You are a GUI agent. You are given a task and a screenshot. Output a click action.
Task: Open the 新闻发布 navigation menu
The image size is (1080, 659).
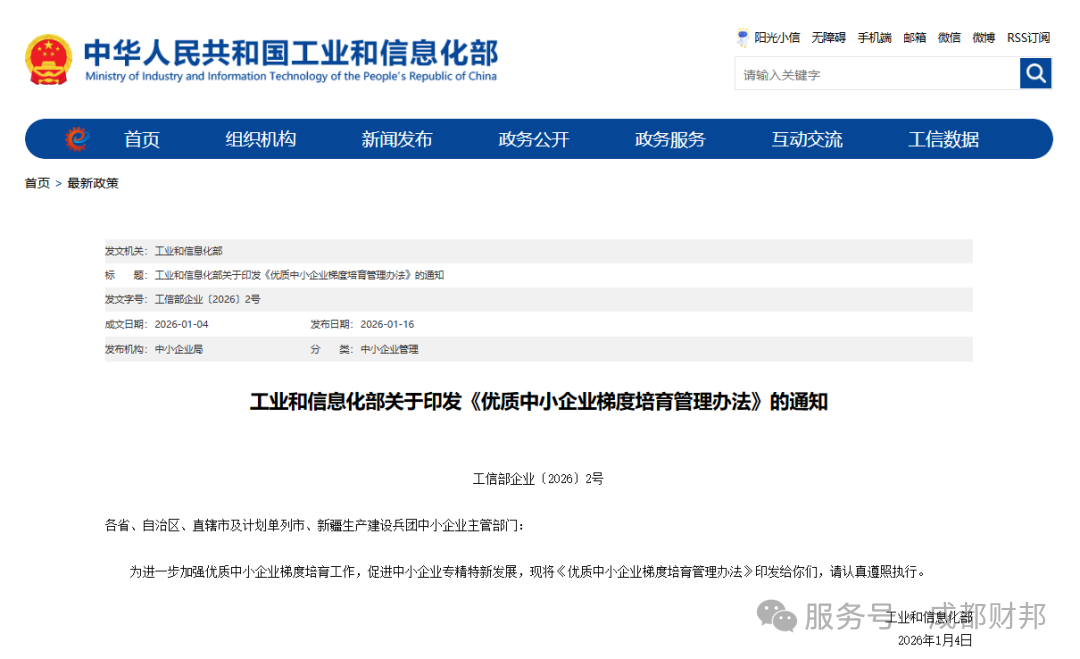pyautogui.click(x=397, y=139)
